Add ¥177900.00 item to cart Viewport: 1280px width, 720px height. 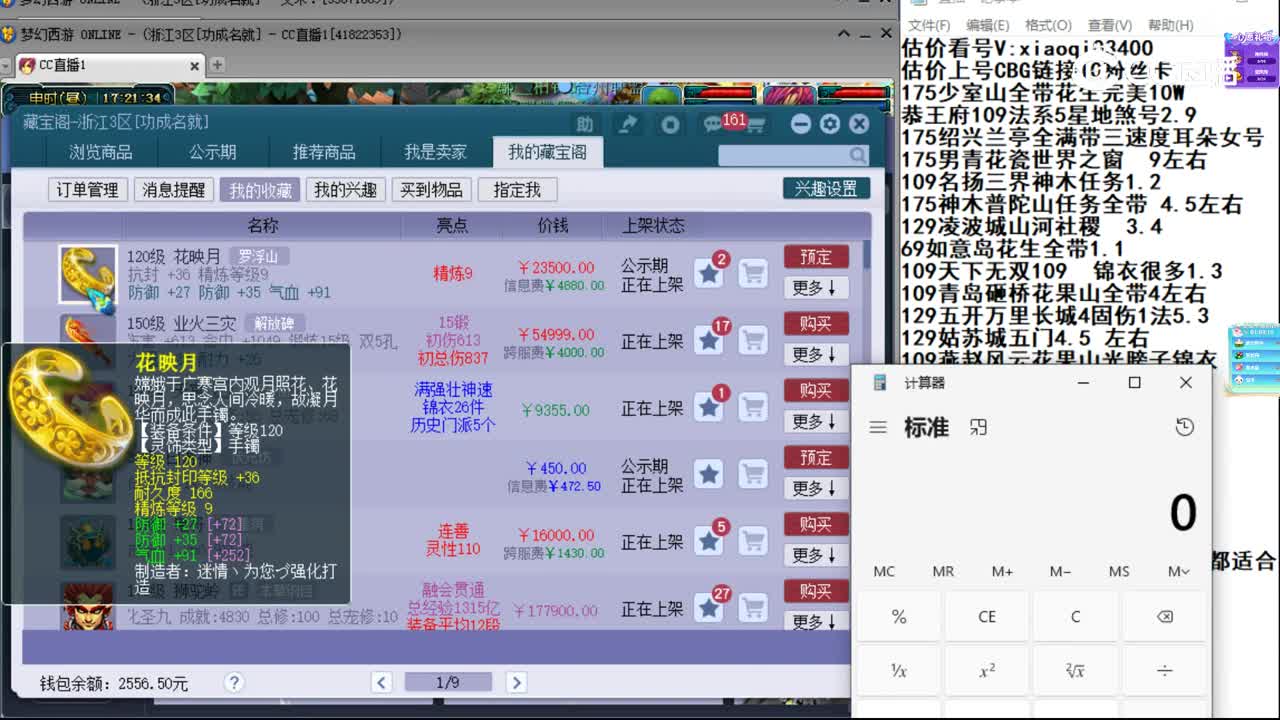(x=752, y=607)
